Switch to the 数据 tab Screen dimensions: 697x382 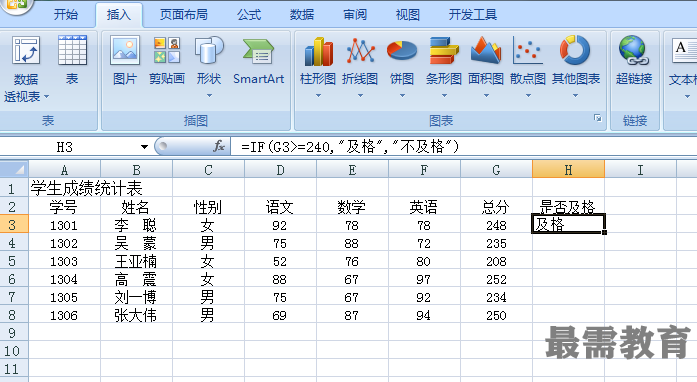[302, 15]
